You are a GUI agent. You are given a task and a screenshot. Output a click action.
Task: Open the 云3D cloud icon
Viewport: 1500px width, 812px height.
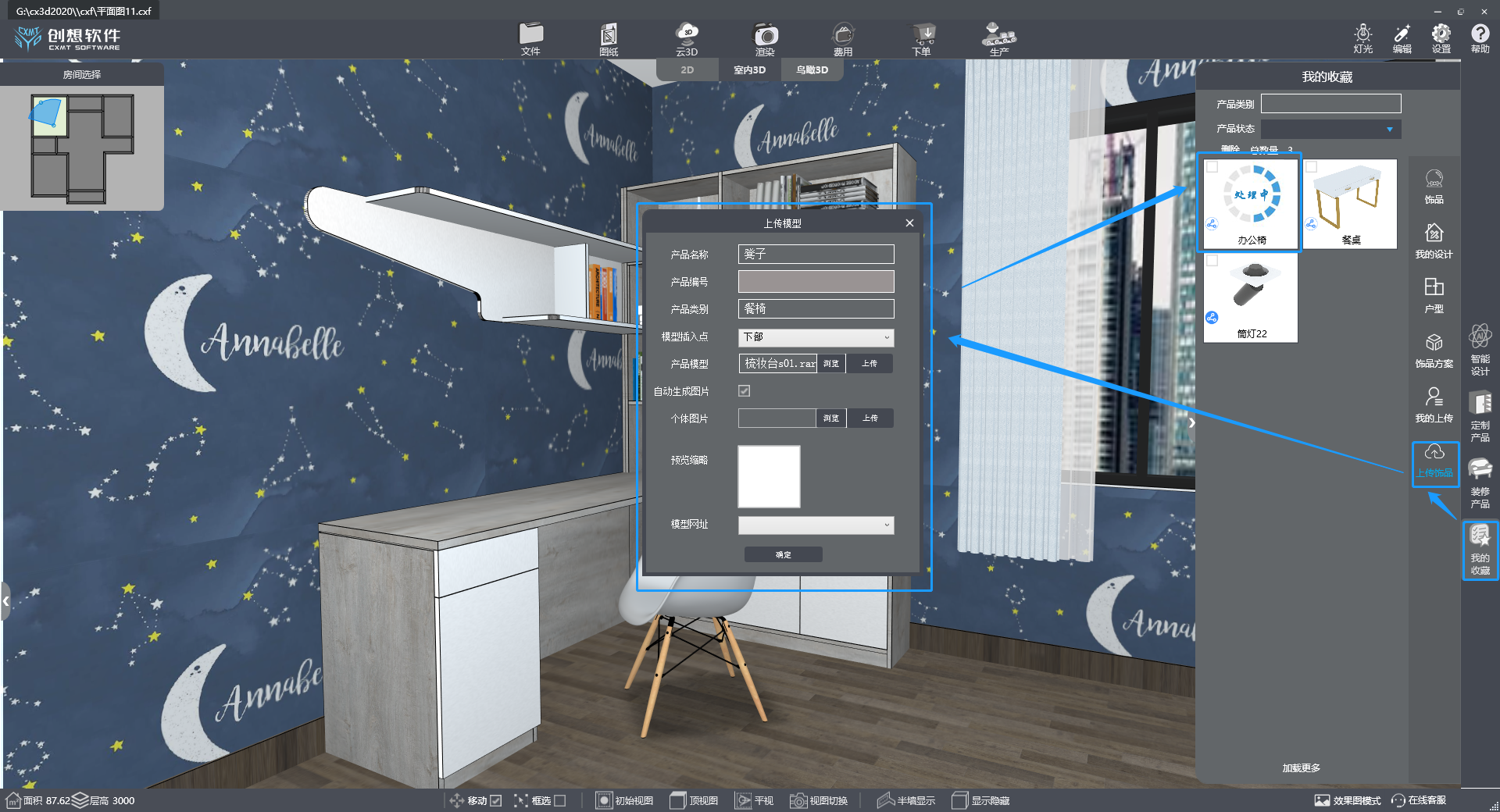tap(687, 38)
